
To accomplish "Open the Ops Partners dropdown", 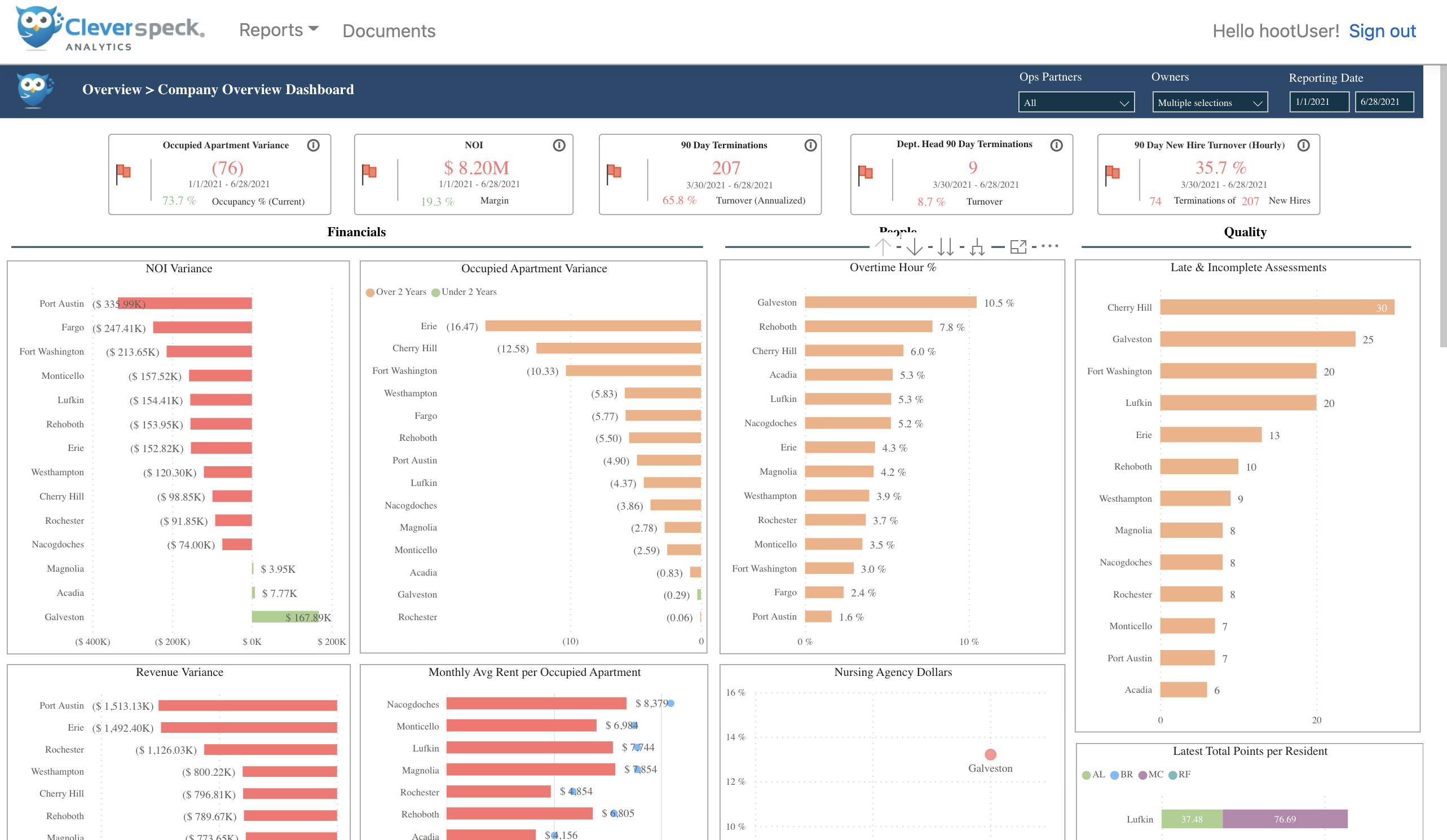I will (1076, 103).
